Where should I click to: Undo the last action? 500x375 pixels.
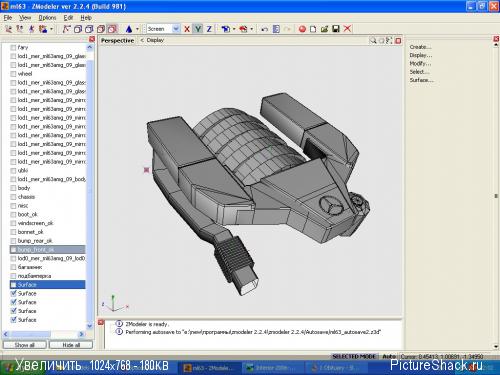pos(265,29)
